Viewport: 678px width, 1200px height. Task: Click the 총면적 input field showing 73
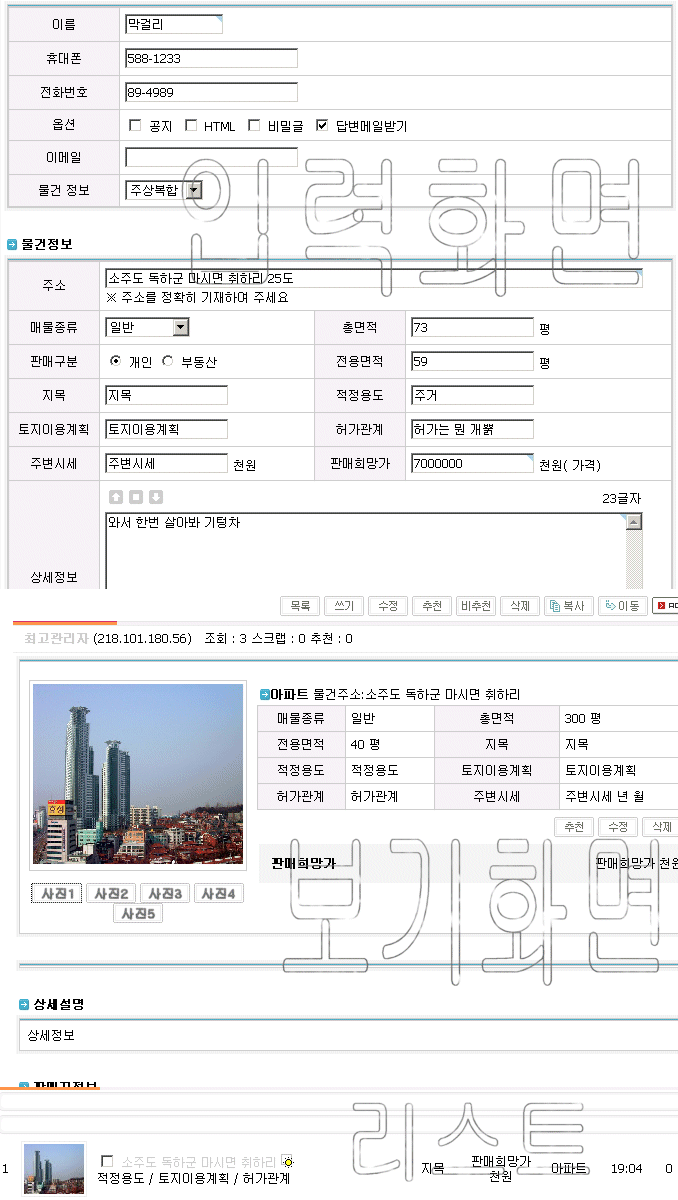pos(472,327)
